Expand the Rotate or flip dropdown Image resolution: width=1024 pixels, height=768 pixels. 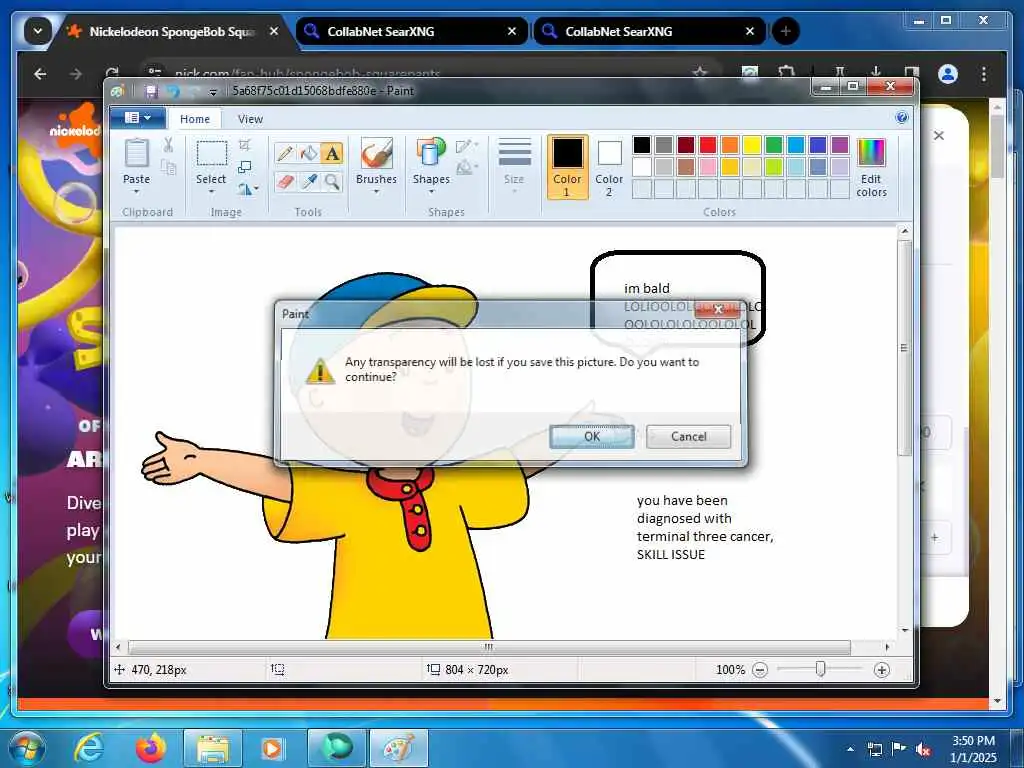tap(257, 189)
